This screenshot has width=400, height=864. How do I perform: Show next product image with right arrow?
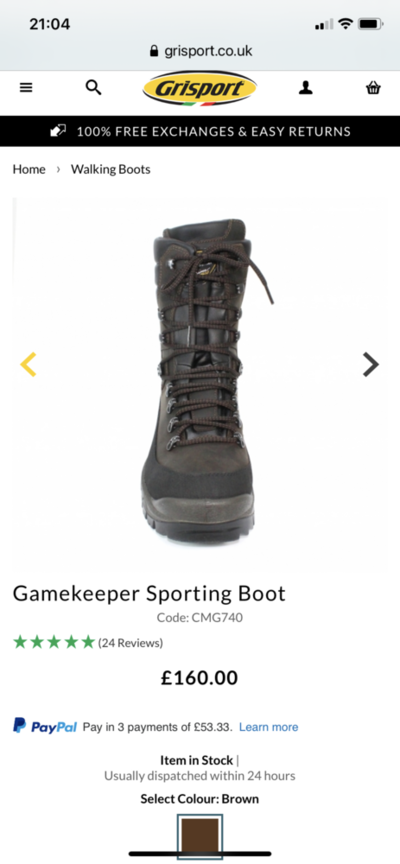[x=371, y=364]
